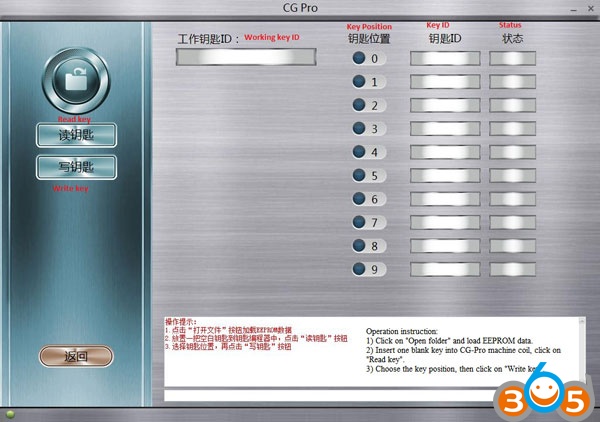Click the Key ID field for position 6

point(445,199)
